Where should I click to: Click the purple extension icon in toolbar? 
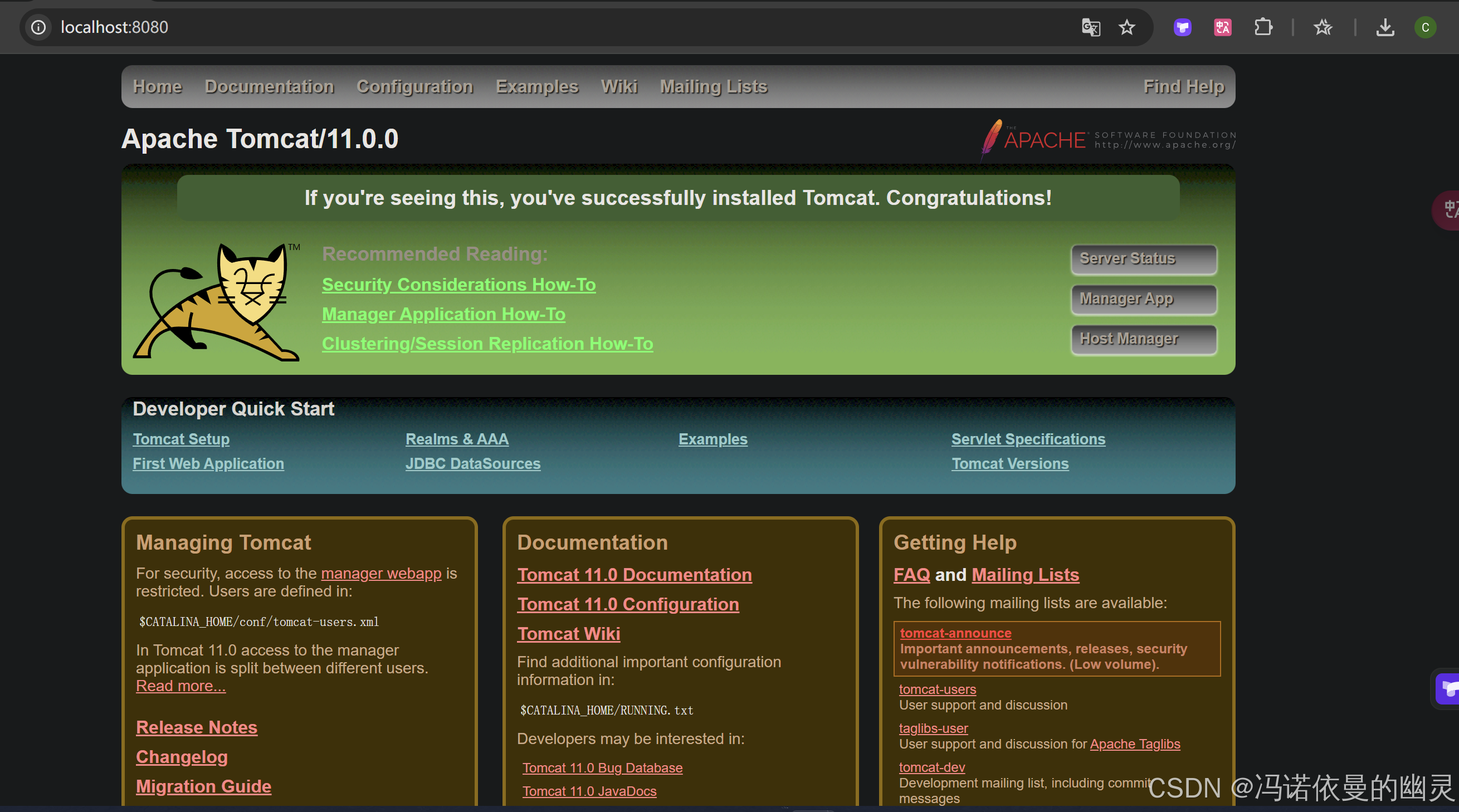pyautogui.click(x=1182, y=27)
